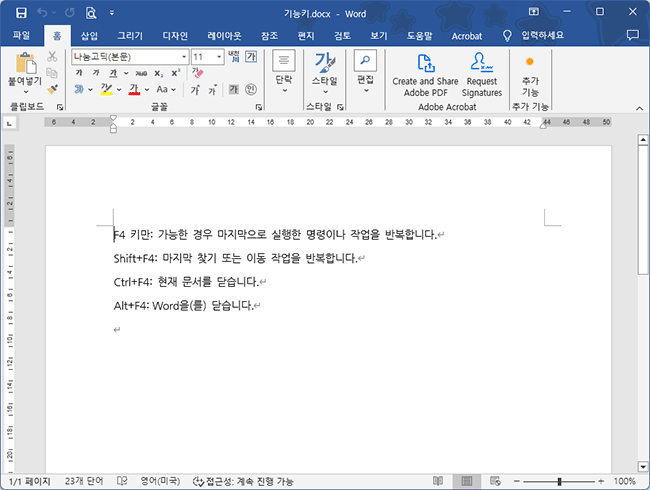Toggle bold formatting
Screen dimensions: 650x490
79,73
